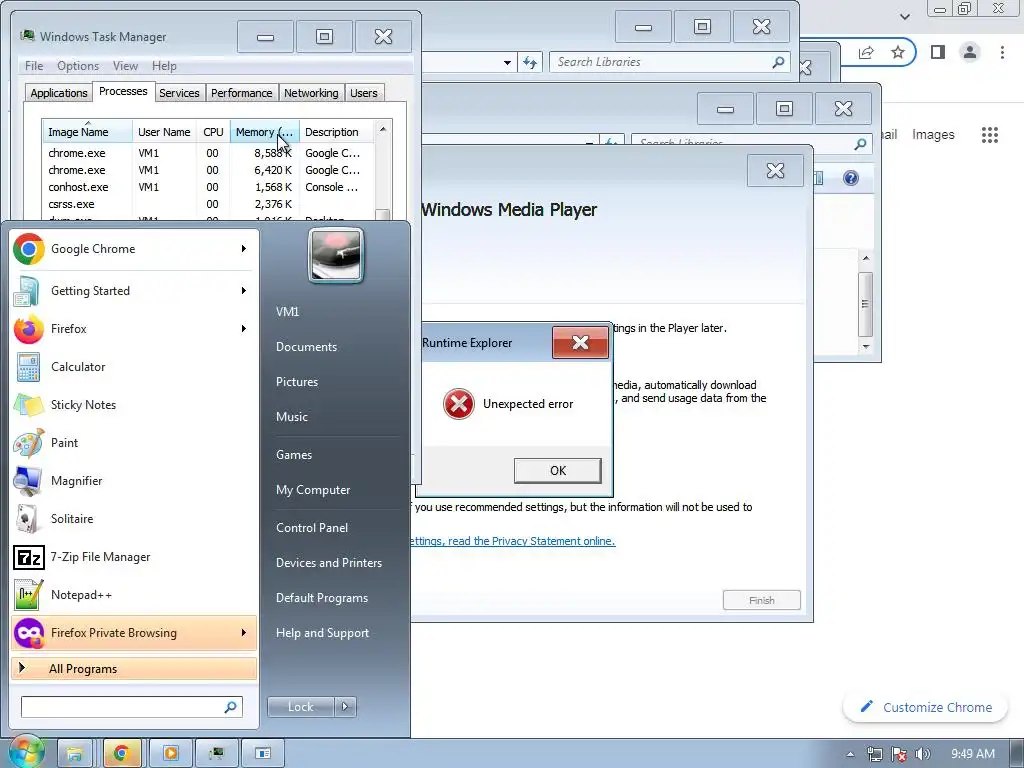Expand Firefox Private Browsing submenu arrow
This screenshot has width=1024, height=768.
(244, 632)
